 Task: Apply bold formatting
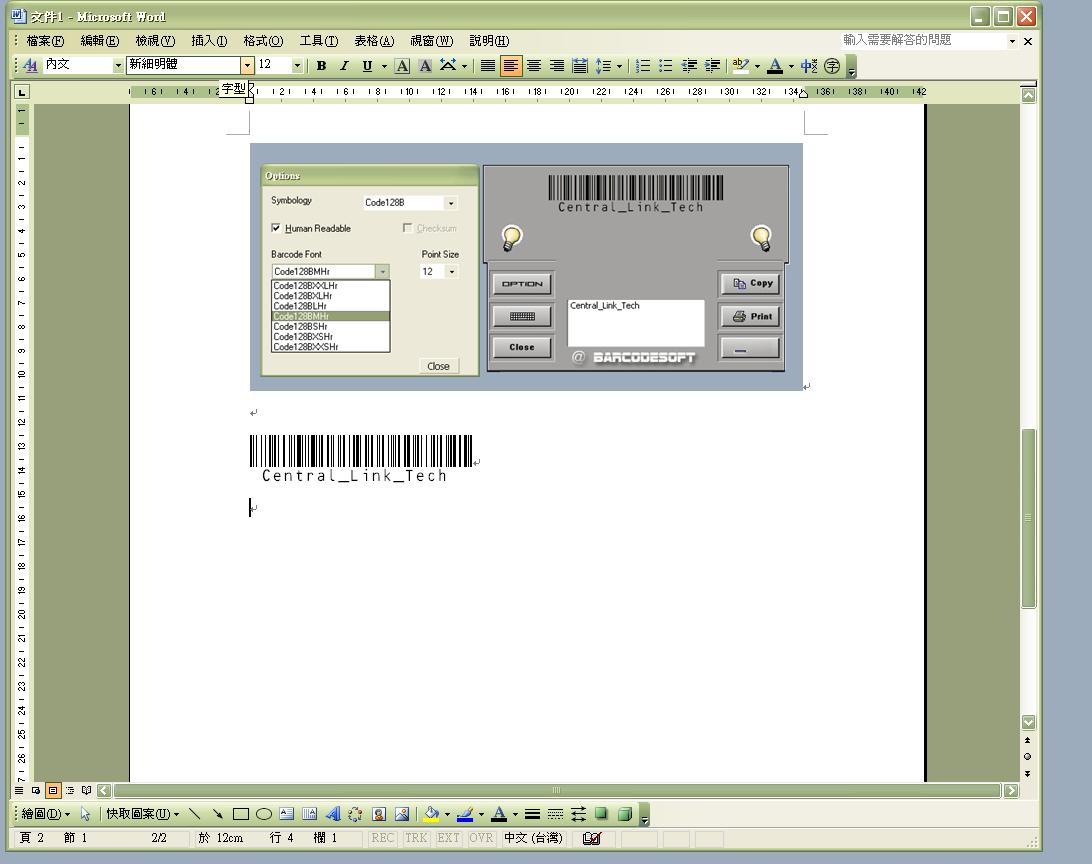321,65
